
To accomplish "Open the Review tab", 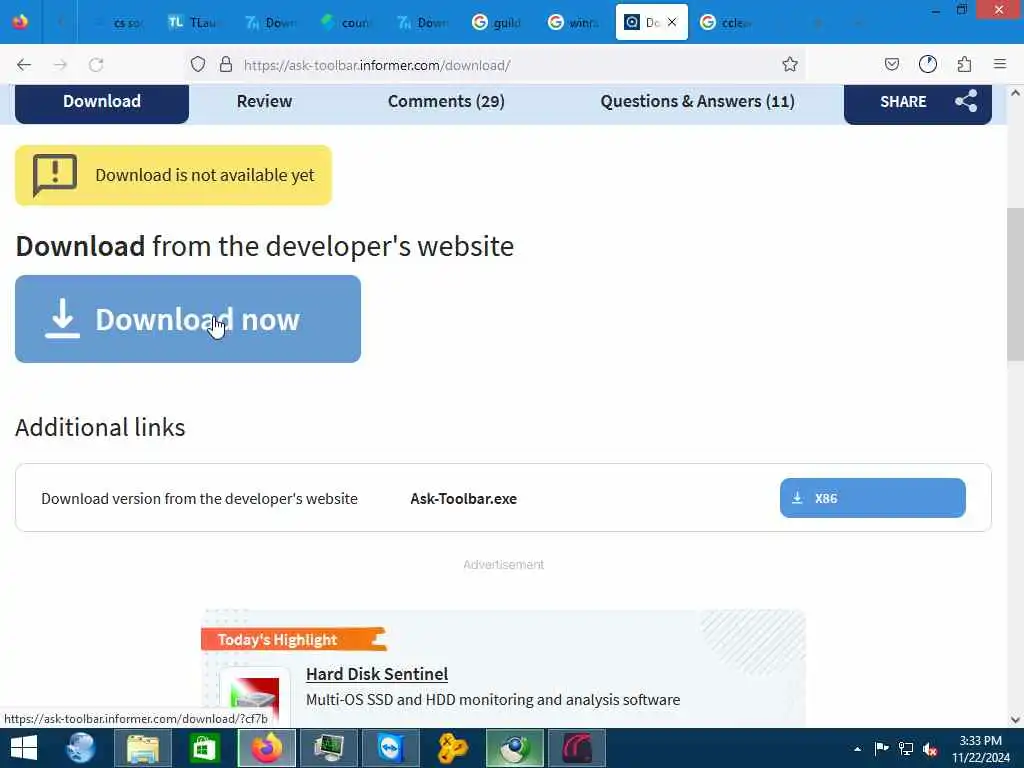I will pos(264,101).
